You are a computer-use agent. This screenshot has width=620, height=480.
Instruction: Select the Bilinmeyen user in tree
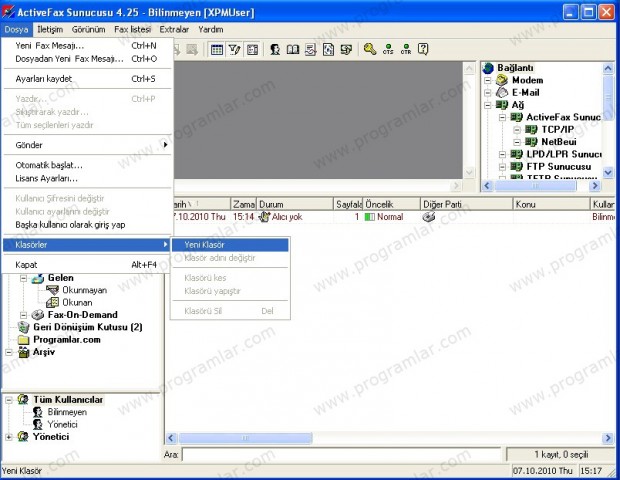(67, 412)
